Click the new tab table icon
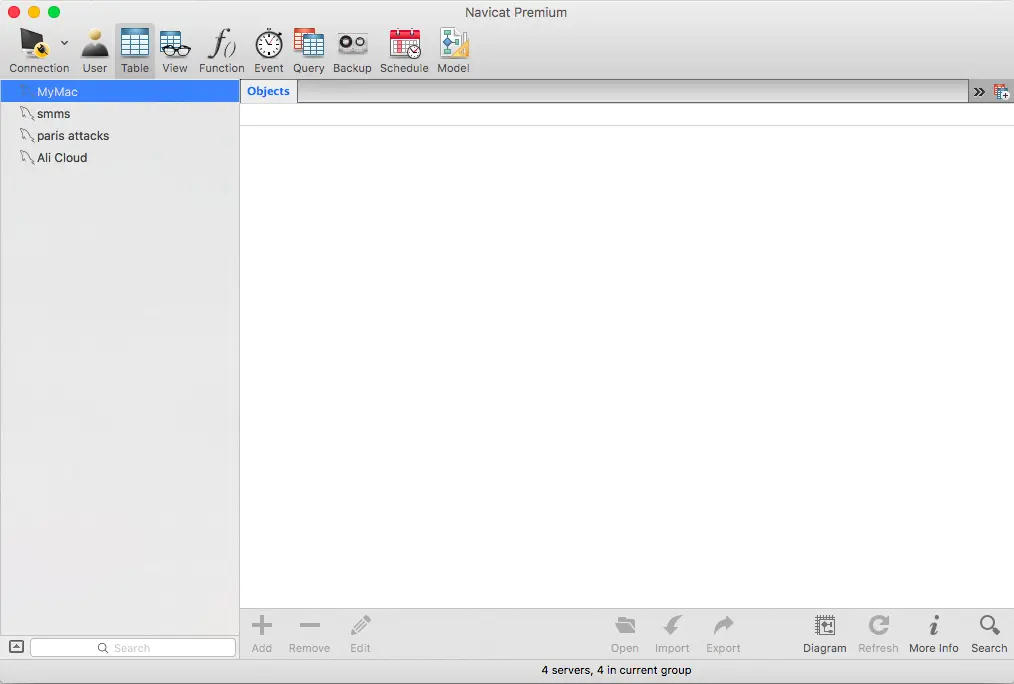The image size is (1014, 684). click(1001, 92)
